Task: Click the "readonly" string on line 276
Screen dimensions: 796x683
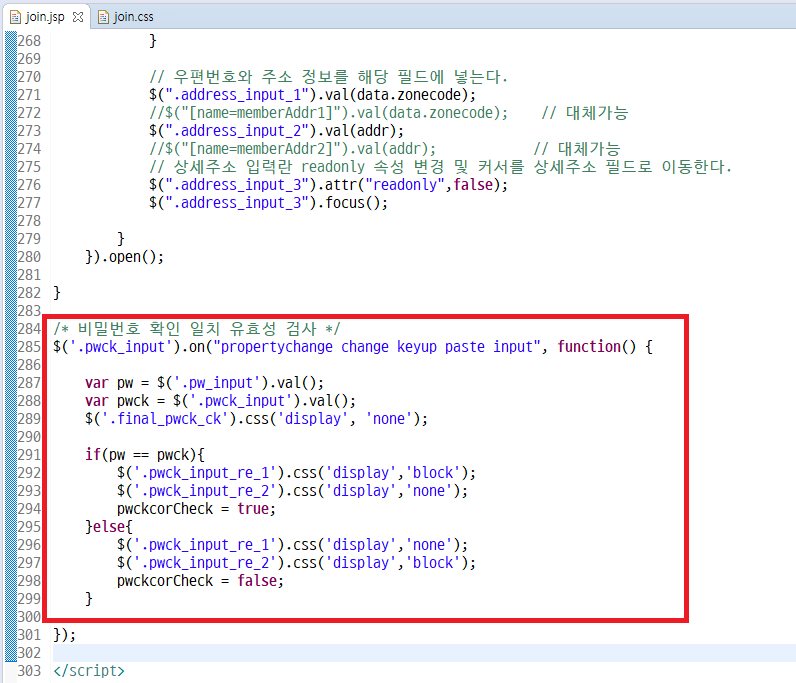Action: 405,185
